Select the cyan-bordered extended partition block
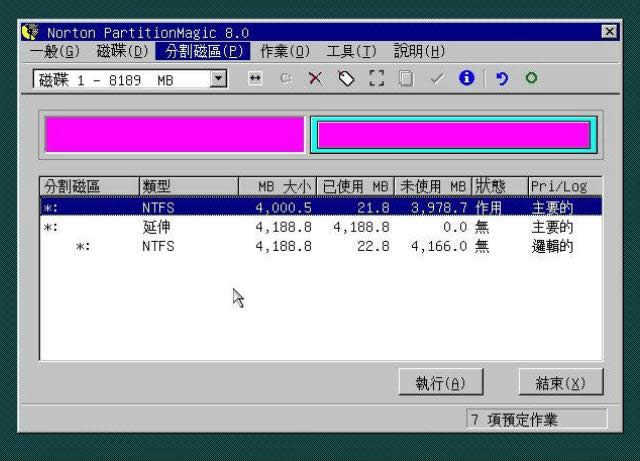Screen dimensions: 640x461 point(454,135)
